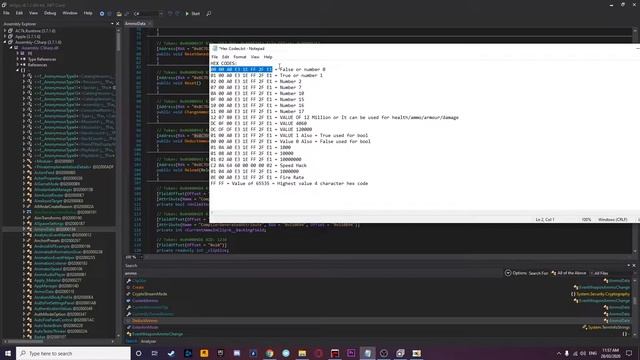Open the C# language dropdown in dnSpy toolbar
640x360 pixels.
(x=148, y=13)
